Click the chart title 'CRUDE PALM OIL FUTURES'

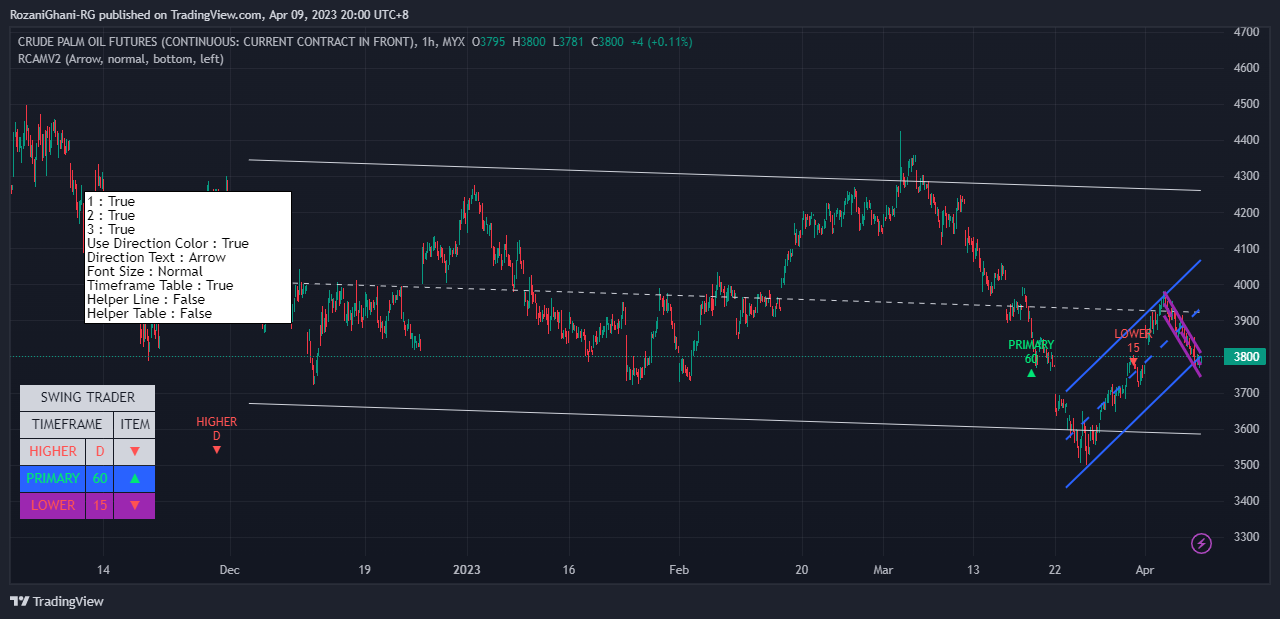(87, 42)
